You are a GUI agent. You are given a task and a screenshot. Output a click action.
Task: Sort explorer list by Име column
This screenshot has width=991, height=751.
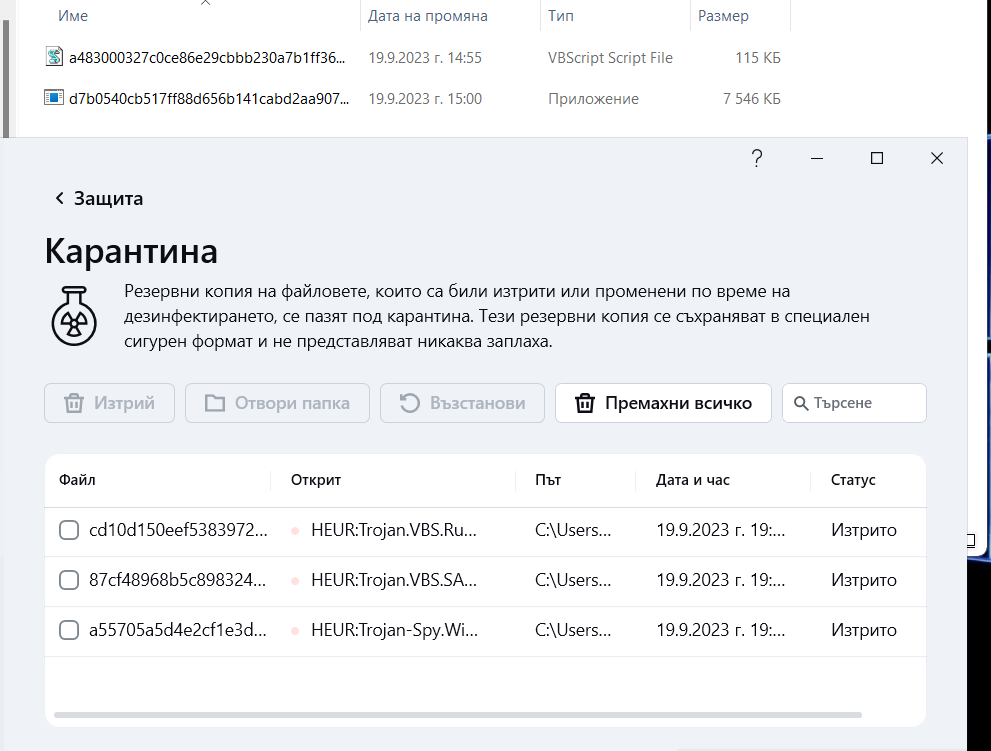[x=73, y=16]
